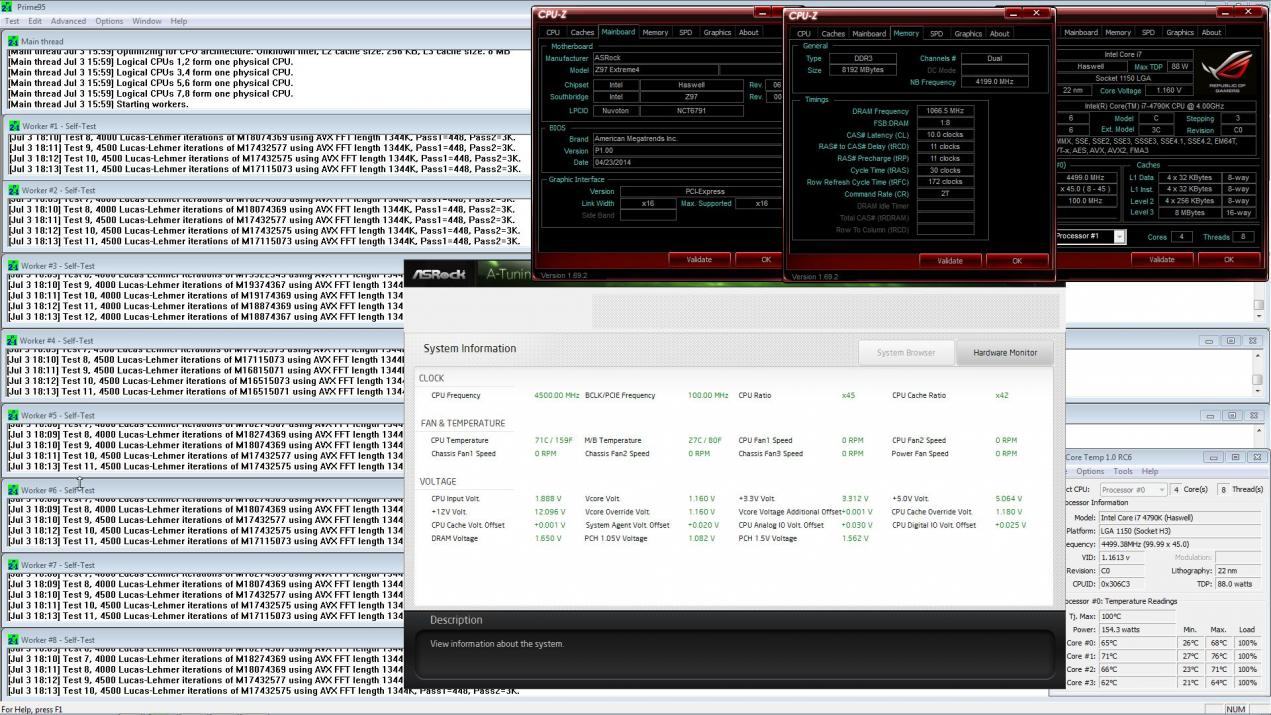Open the Help menu in Prime95
The height and width of the screenshot is (715, 1271).
pos(179,21)
